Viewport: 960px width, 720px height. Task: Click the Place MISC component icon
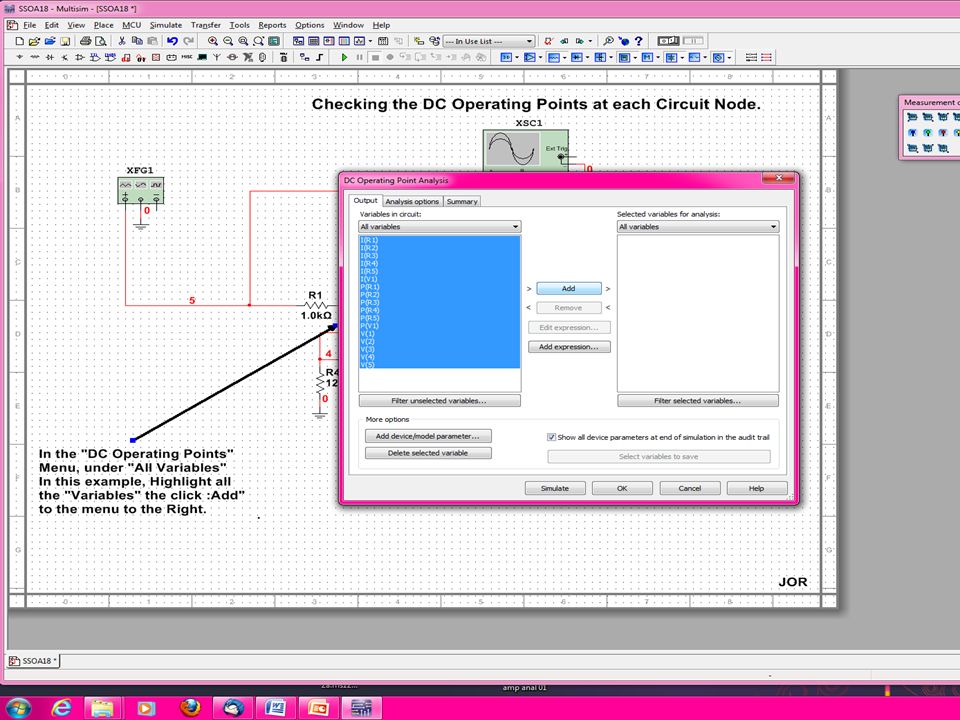tap(187, 57)
